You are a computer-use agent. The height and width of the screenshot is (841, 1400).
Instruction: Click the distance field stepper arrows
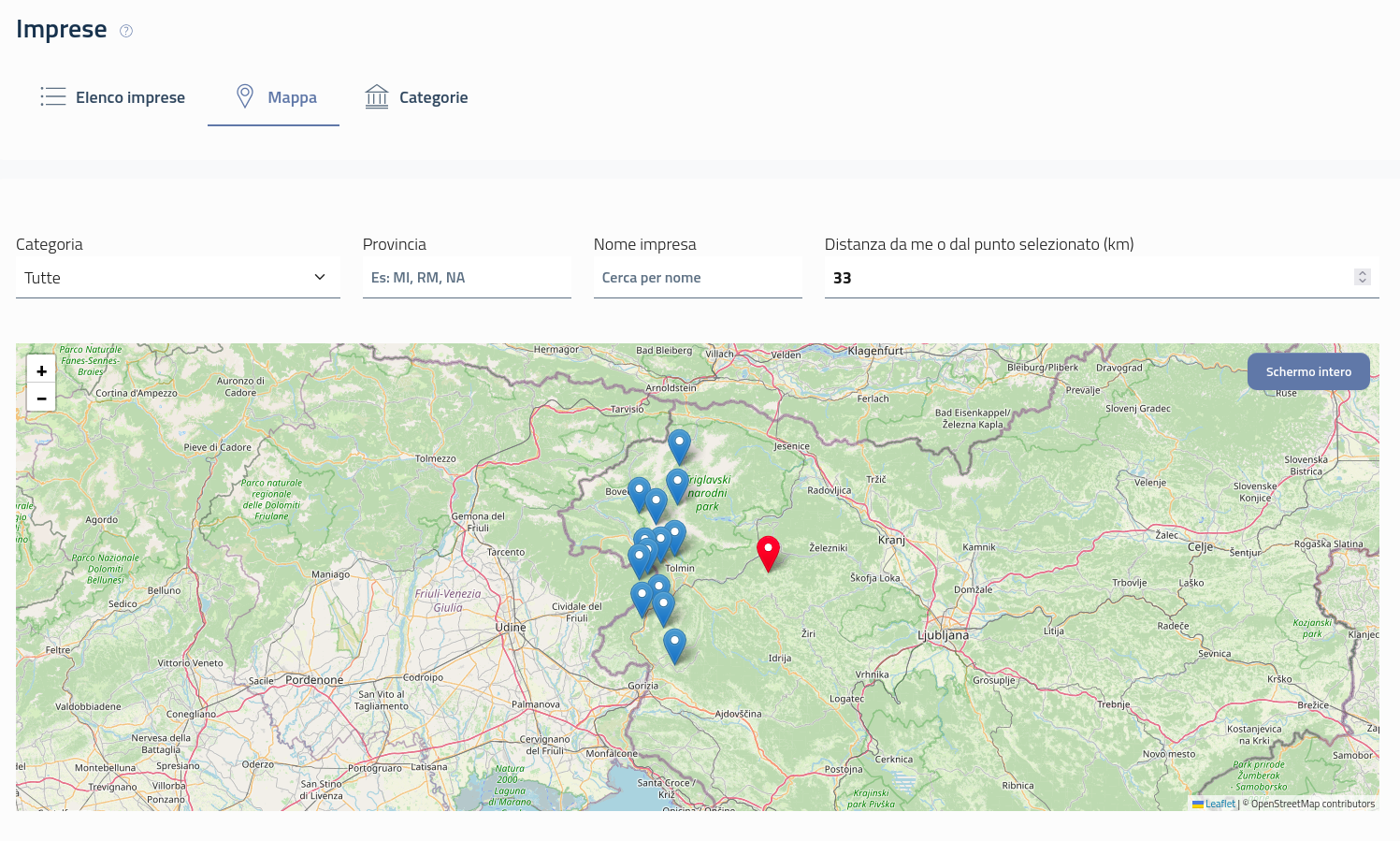pos(1362,277)
